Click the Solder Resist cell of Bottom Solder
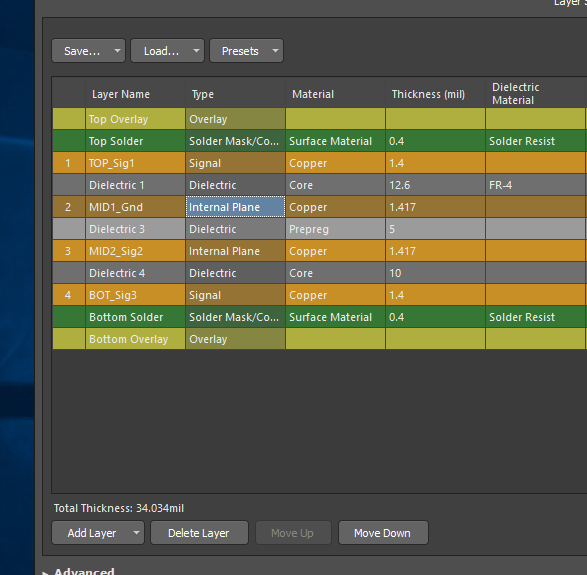587x575 pixels. (535, 317)
